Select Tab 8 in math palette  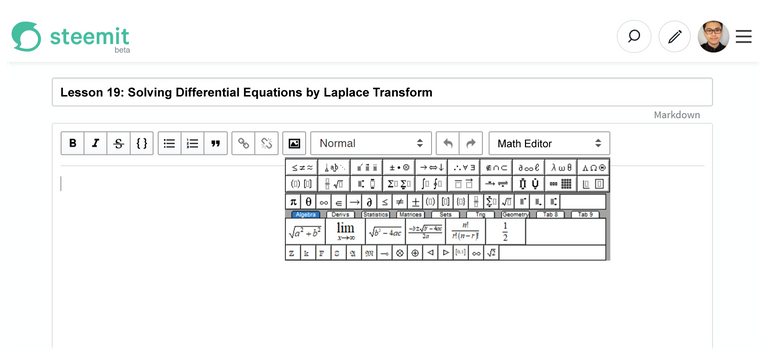pyautogui.click(x=551, y=215)
